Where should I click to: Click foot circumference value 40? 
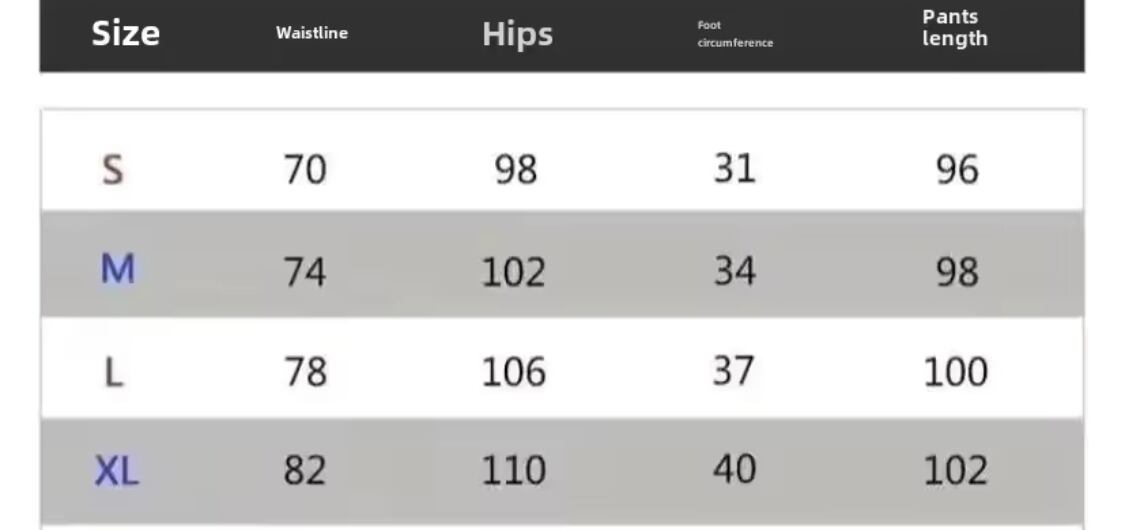click(x=734, y=468)
